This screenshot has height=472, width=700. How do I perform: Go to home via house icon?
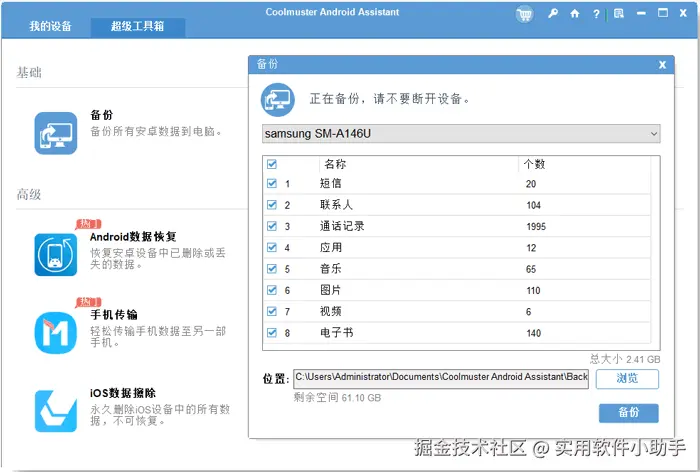point(575,13)
